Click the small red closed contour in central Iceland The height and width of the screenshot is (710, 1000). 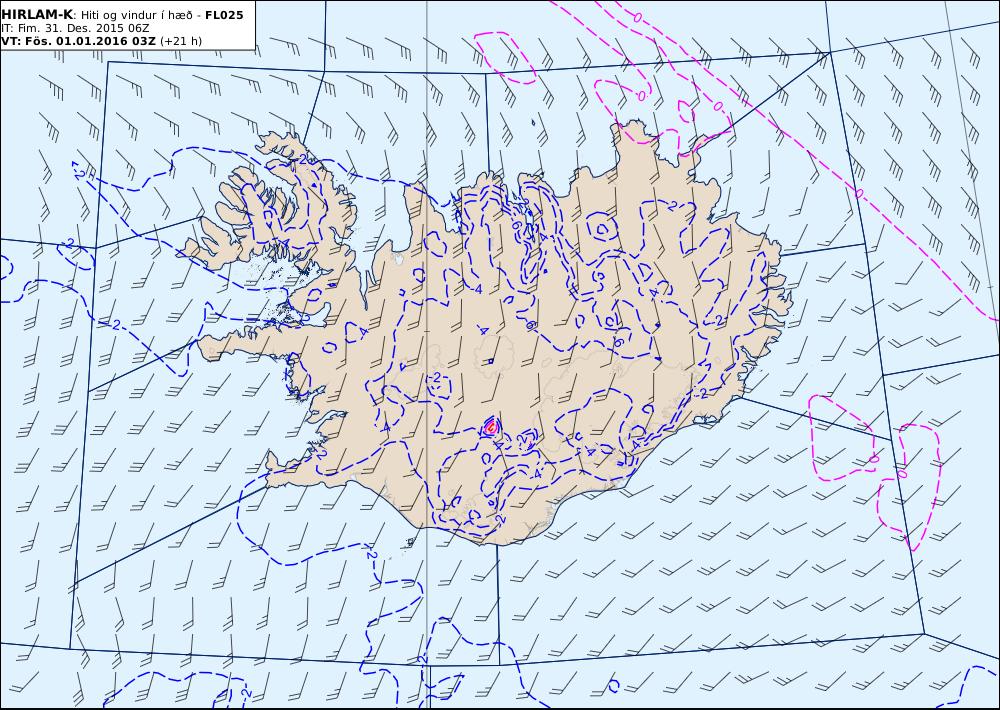click(490, 427)
